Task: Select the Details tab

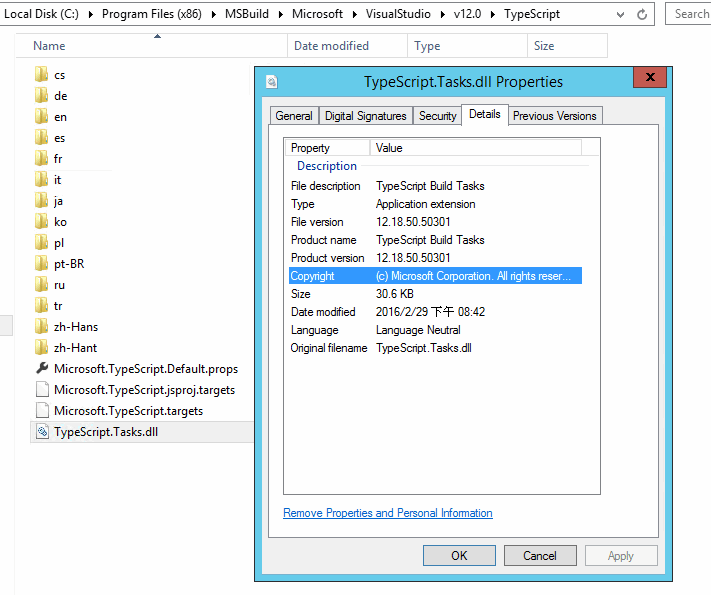Action: point(485,114)
